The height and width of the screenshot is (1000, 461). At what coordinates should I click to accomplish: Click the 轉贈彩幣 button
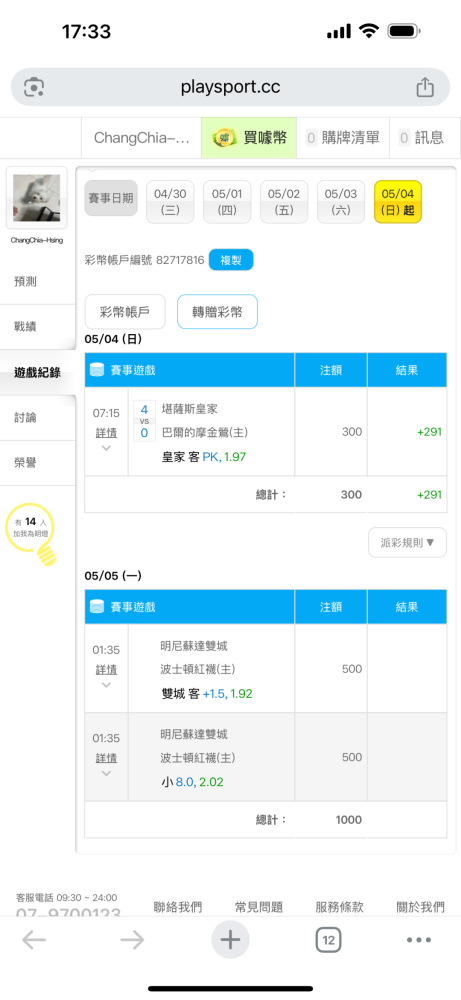click(217, 312)
